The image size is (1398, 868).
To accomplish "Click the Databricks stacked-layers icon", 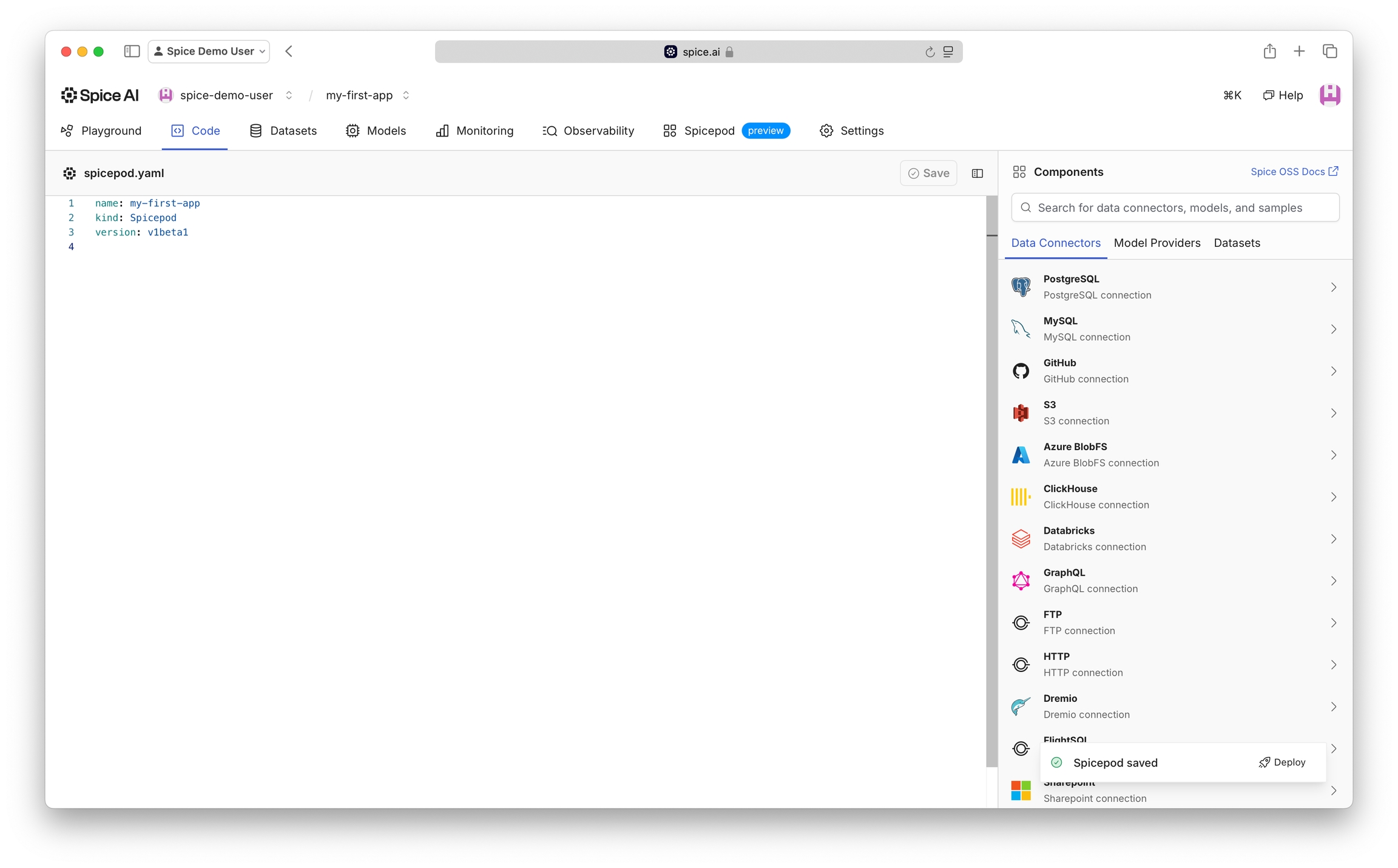I will pyautogui.click(x=1021, y=539).
